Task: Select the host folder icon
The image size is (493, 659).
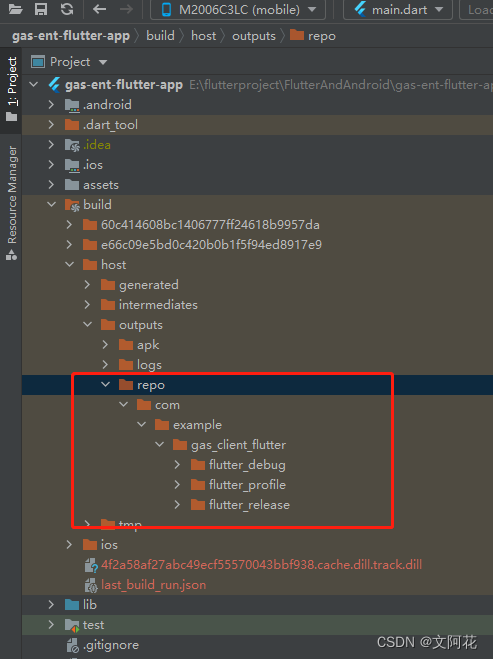Action: pos(90,265)
